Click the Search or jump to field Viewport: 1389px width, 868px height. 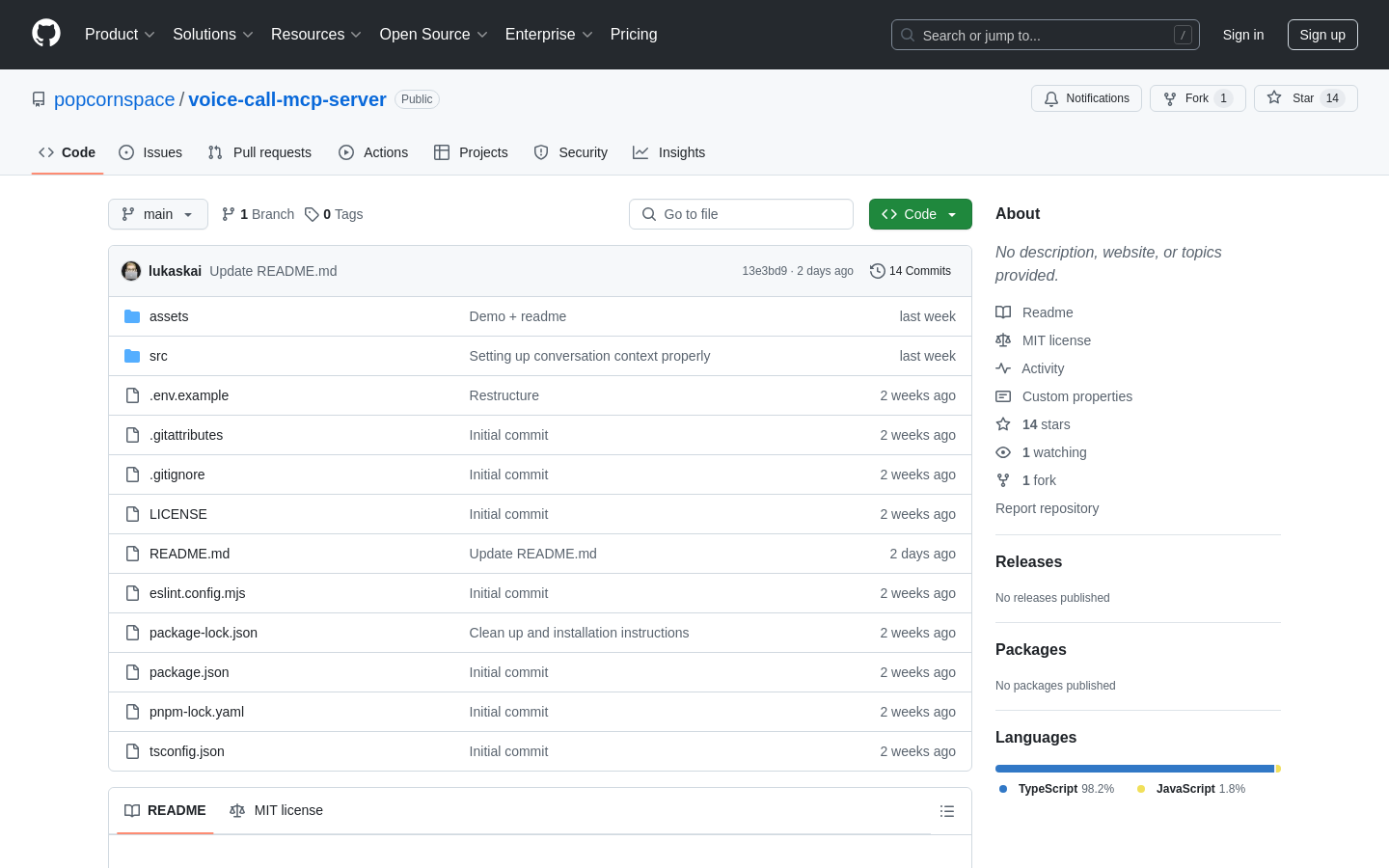pyautogui.click(x=1046, y=35)
